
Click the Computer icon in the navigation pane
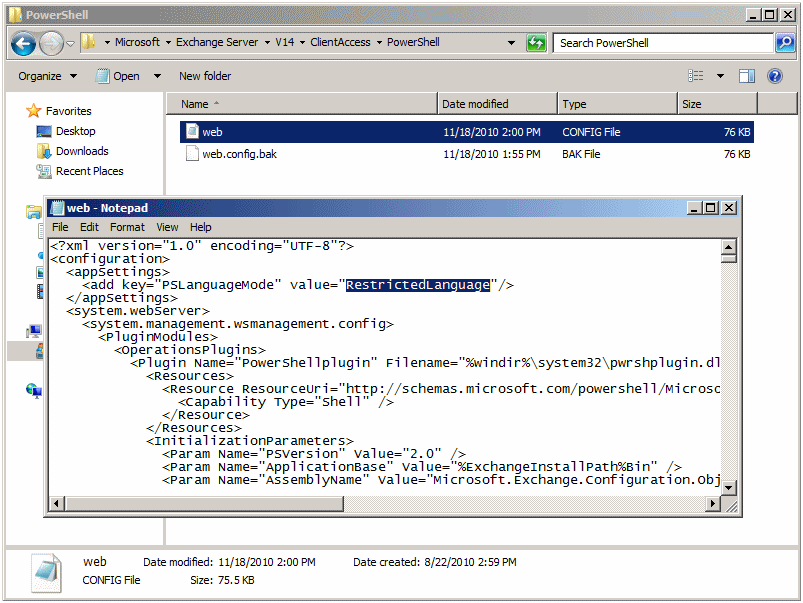click(34, 331)
